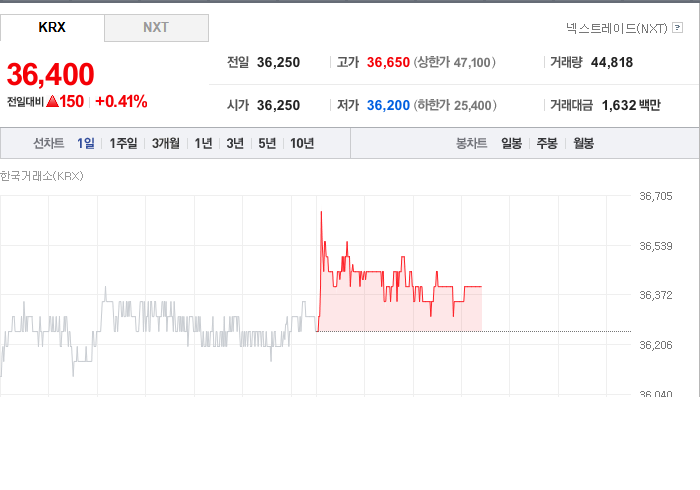Switch to the NXT tab
700x490 pixels.
pyautogui.click(x=156, y=28)
